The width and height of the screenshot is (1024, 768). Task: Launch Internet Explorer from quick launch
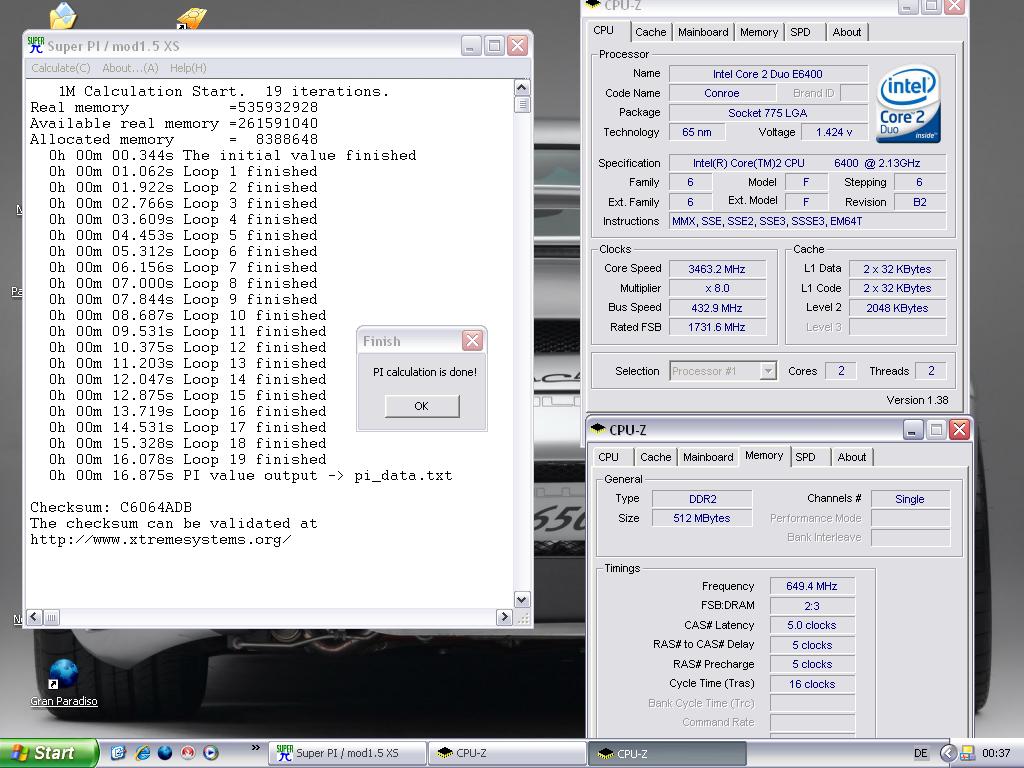pos(142,752)
